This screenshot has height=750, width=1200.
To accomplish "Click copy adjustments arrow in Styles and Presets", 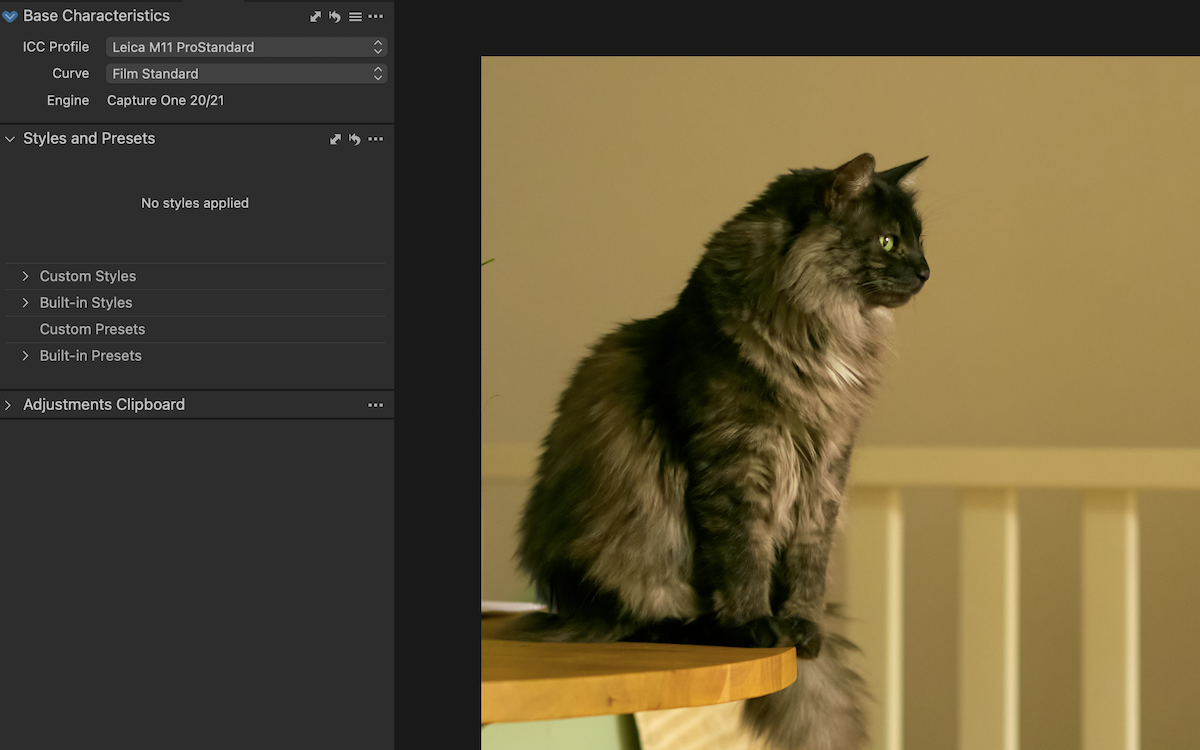I will point(336,139).
